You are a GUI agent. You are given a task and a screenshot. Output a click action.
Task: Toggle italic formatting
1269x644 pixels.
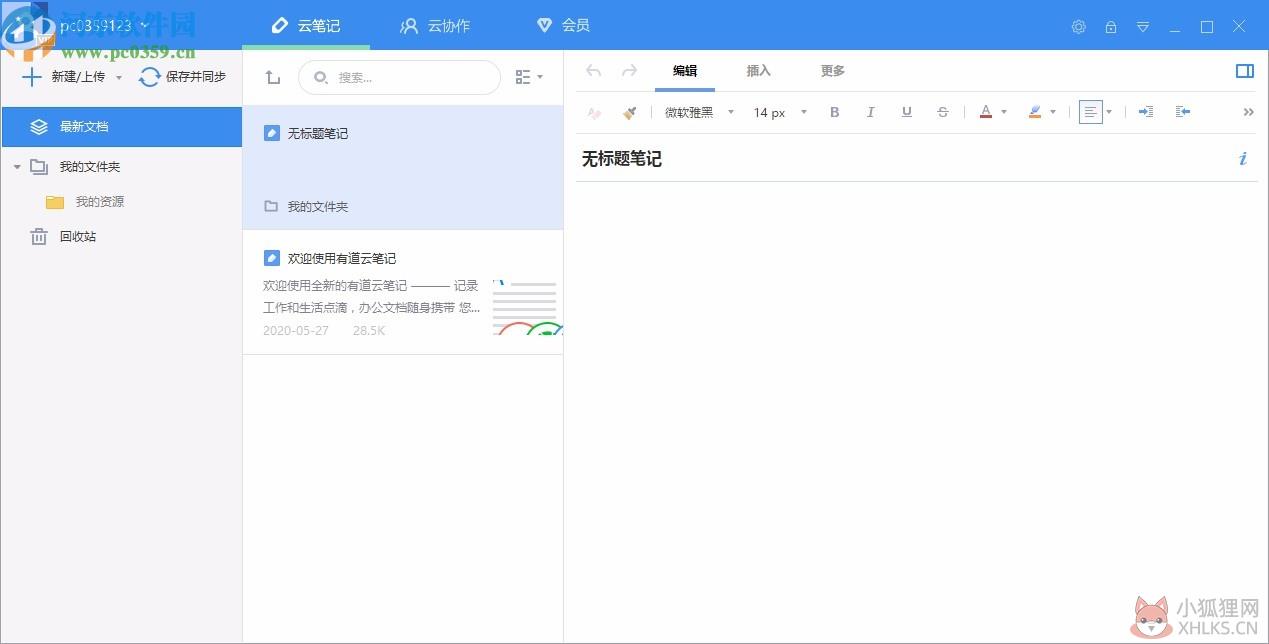[x=870, y=112]
